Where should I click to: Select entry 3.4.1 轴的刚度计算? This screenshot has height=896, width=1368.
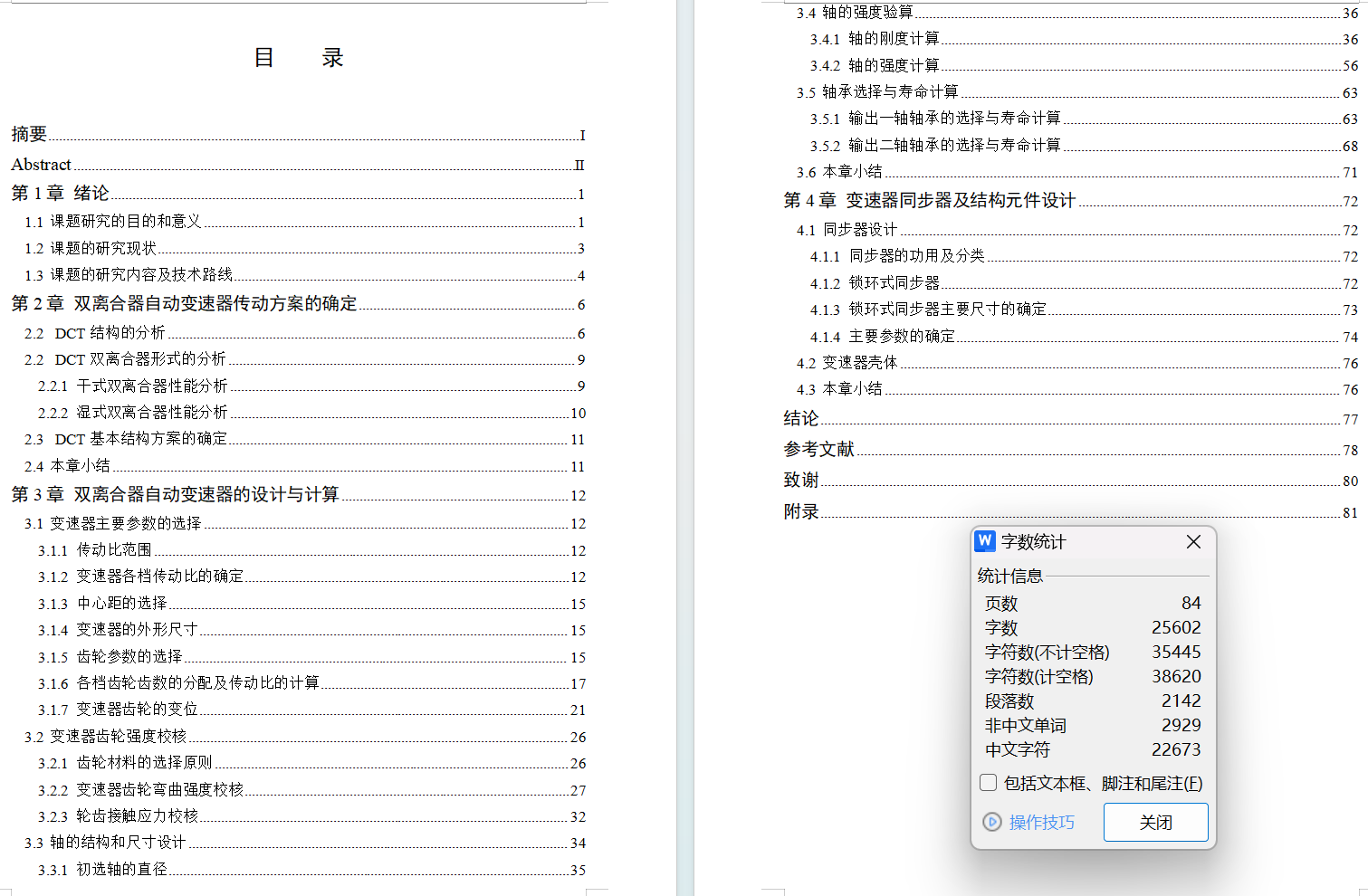point(1084,38)
